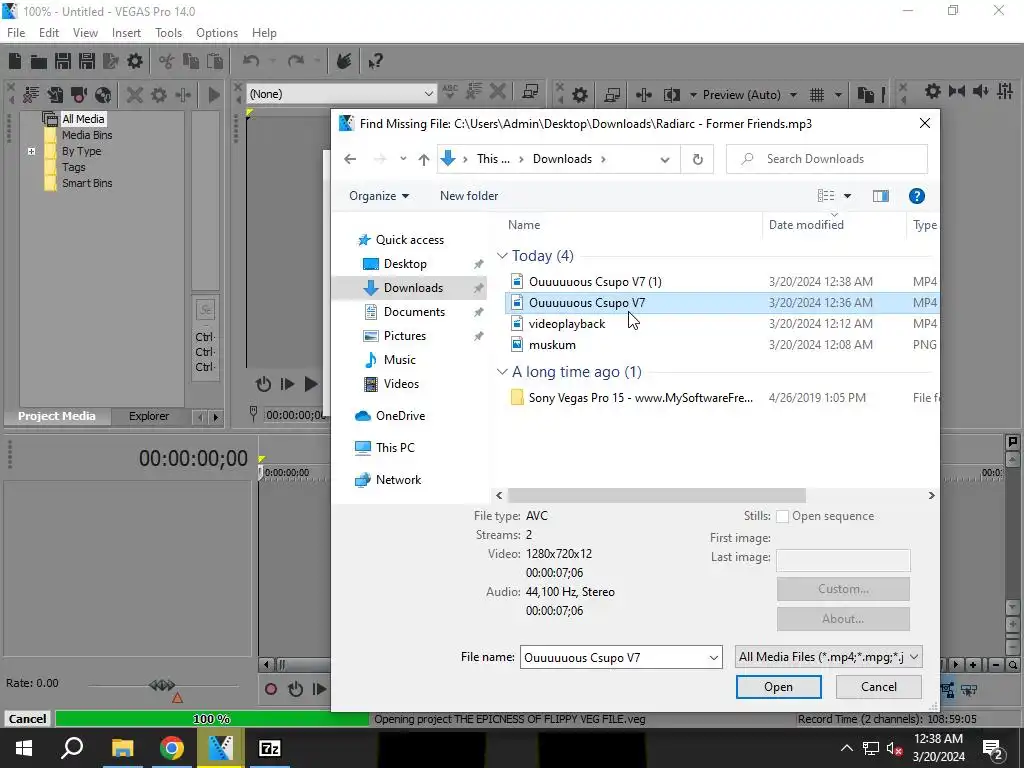Click Play button in trimmer transport
Viewport: 1024px width, 768px height.
click(311, 384)
